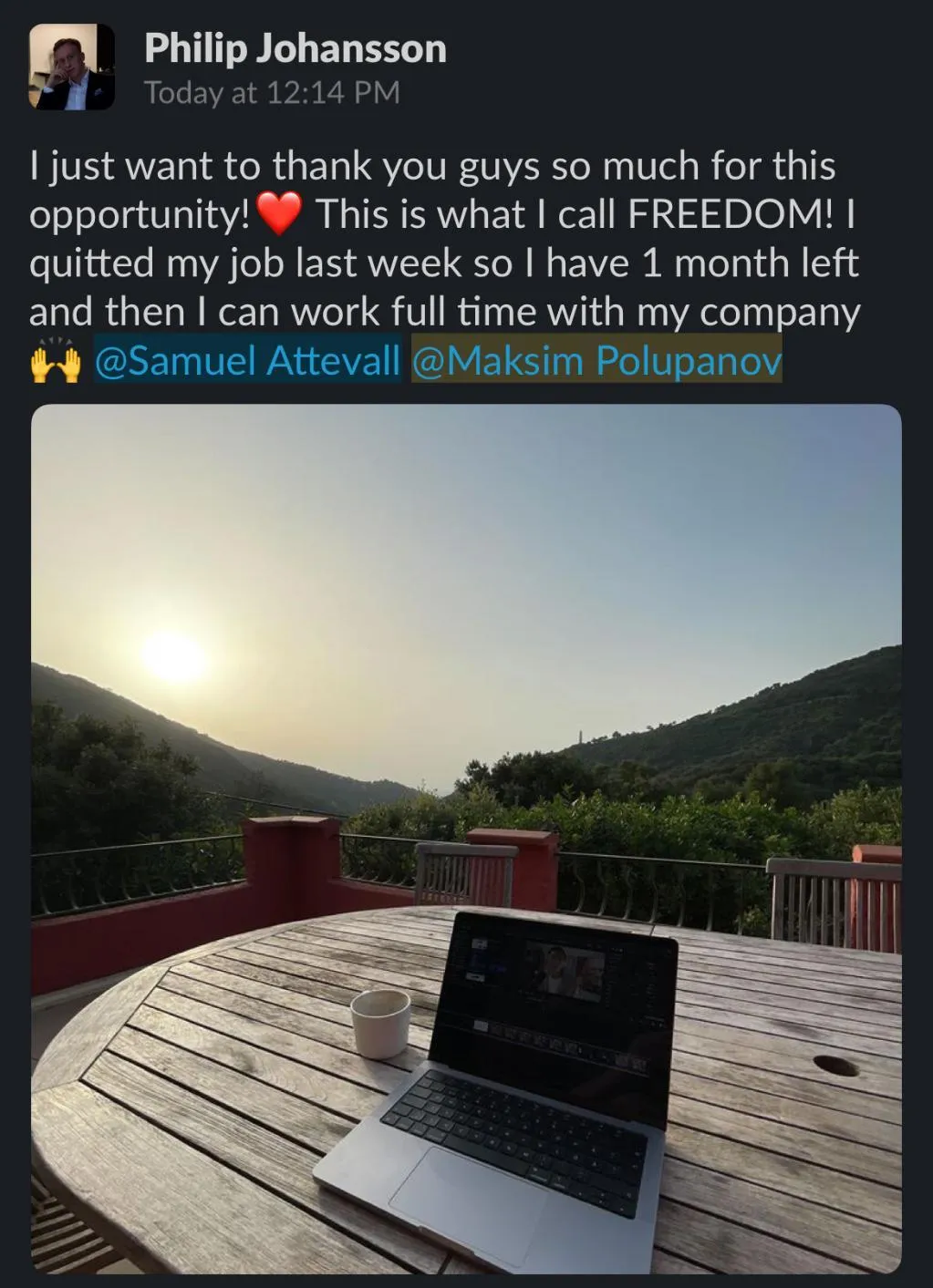Screen dimensions: 933x1288
Task: Open Philip Johansson's profile avatar
Action: pos(72,67)
